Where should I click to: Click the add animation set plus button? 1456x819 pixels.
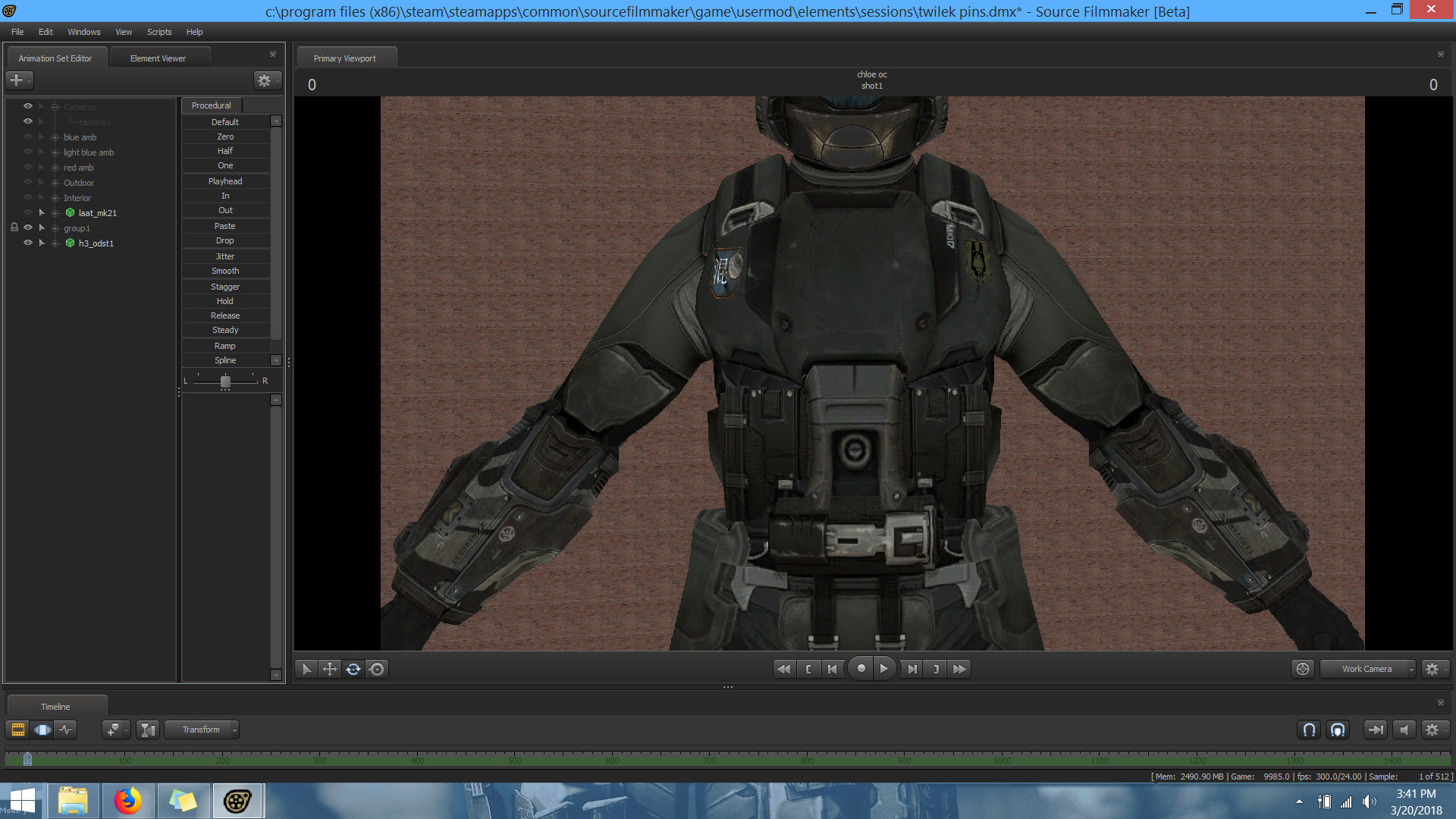17,80
